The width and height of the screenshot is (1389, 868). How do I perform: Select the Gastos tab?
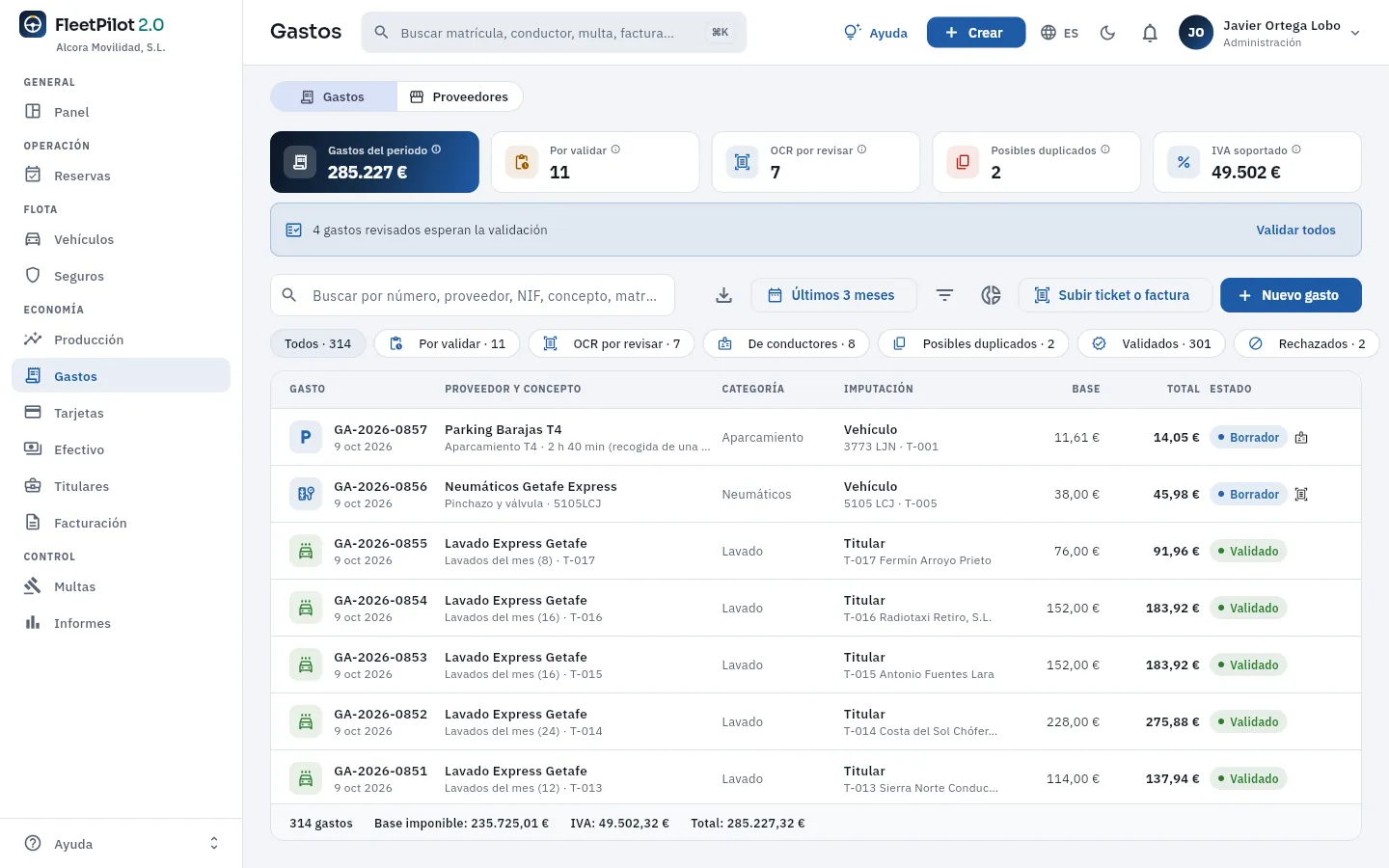[334, 96]
